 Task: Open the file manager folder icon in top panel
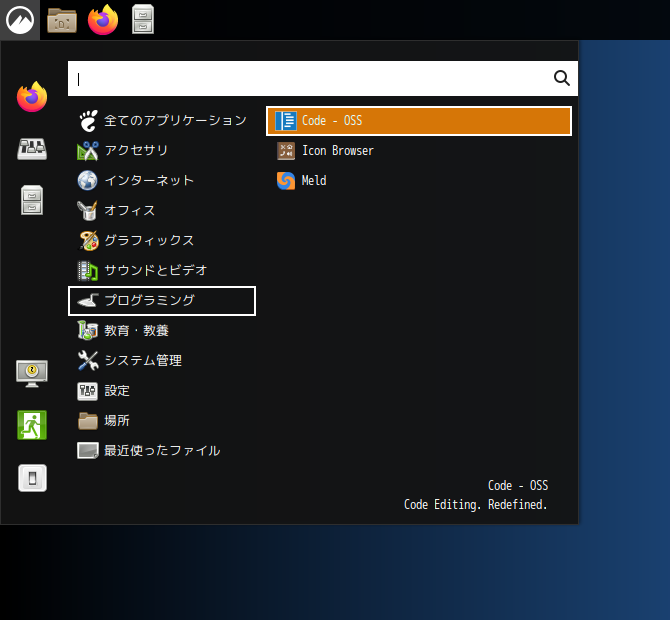62,20
